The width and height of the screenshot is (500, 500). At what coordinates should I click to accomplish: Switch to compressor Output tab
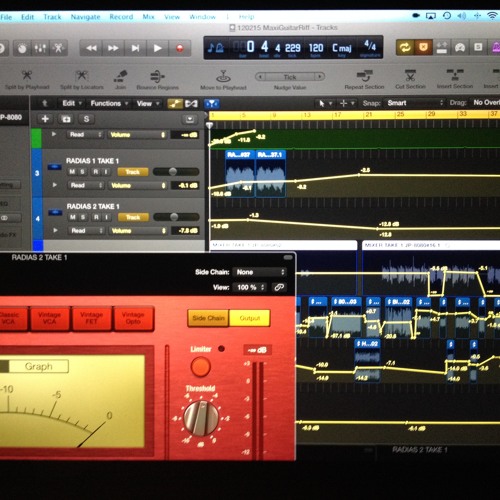tap(250, 318)
